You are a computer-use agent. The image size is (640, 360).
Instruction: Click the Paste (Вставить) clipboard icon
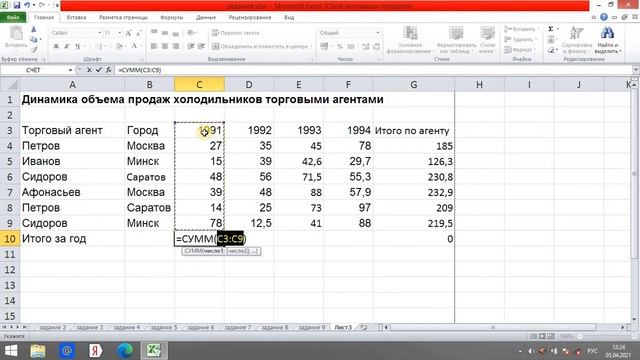pos(16,33)
